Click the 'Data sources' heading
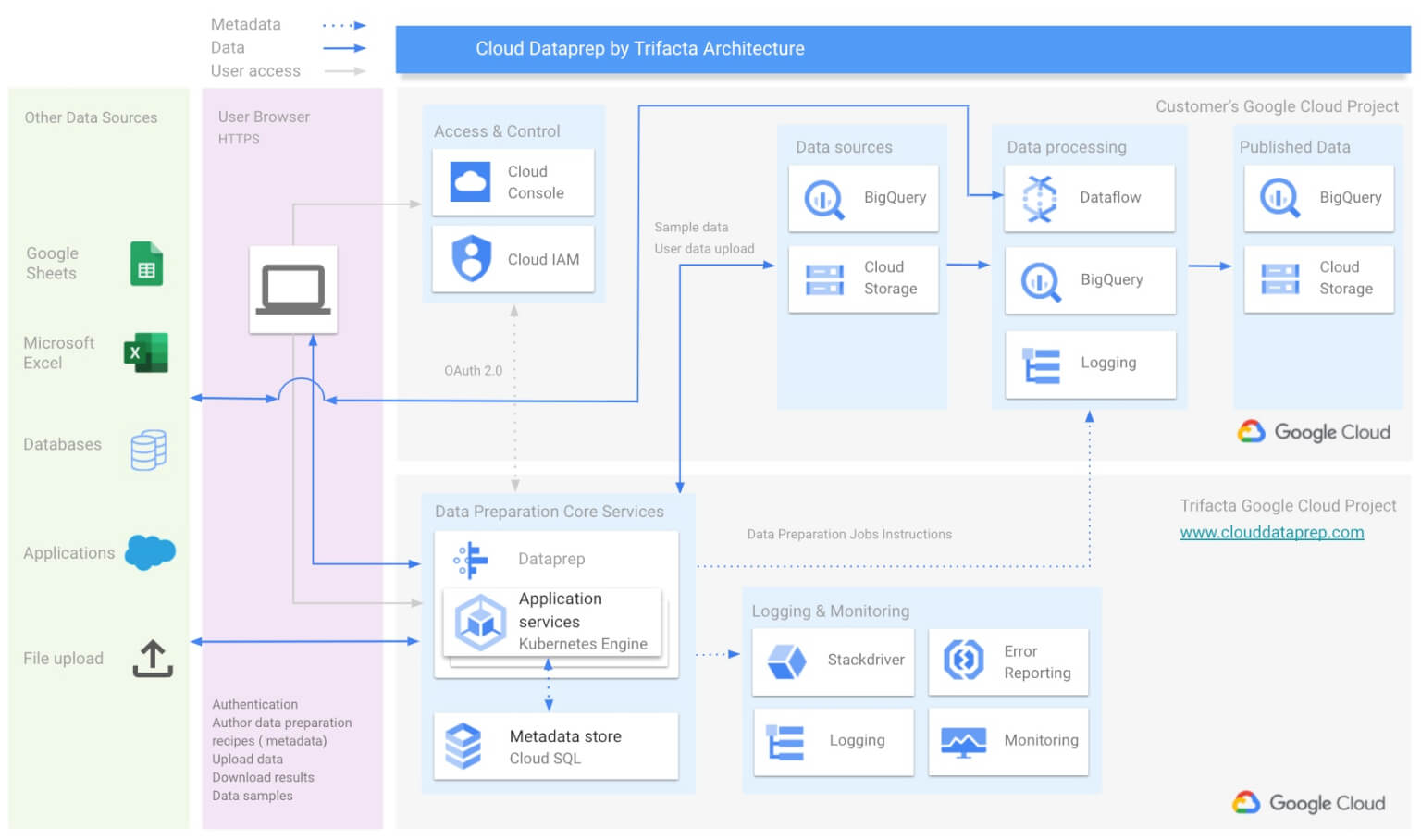 [844, 147]
